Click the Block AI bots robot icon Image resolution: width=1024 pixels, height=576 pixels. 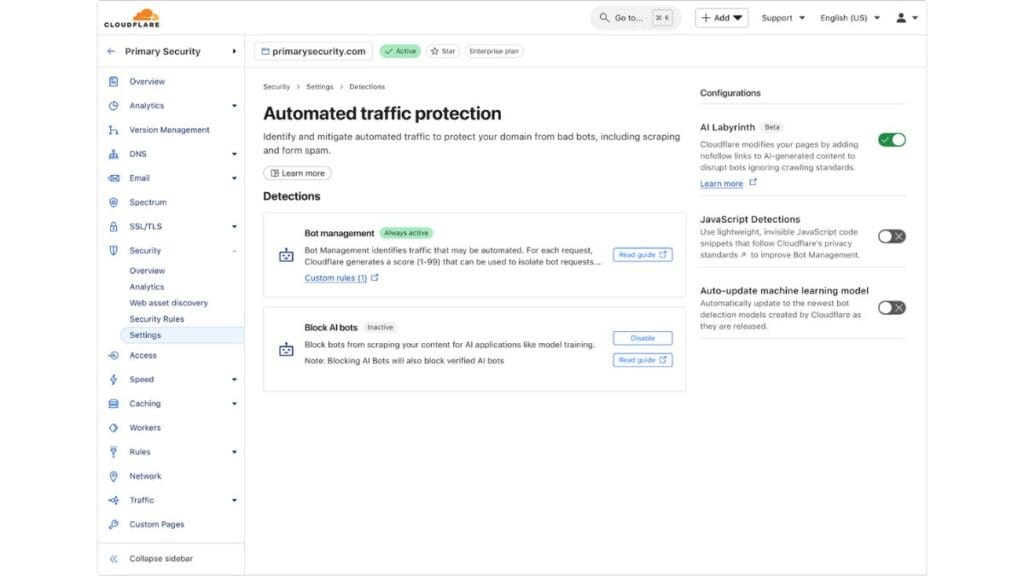[x=286, y=349]
